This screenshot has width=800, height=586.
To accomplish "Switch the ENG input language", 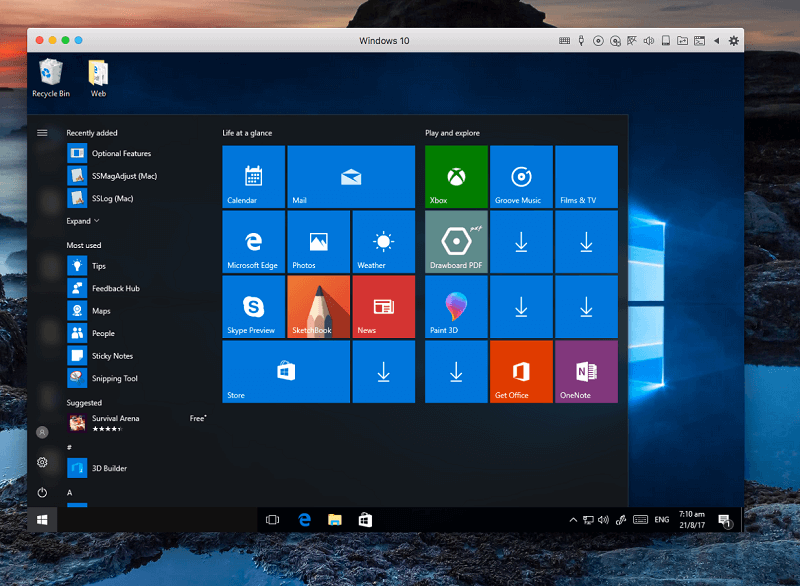I will (x=662, y=520).
